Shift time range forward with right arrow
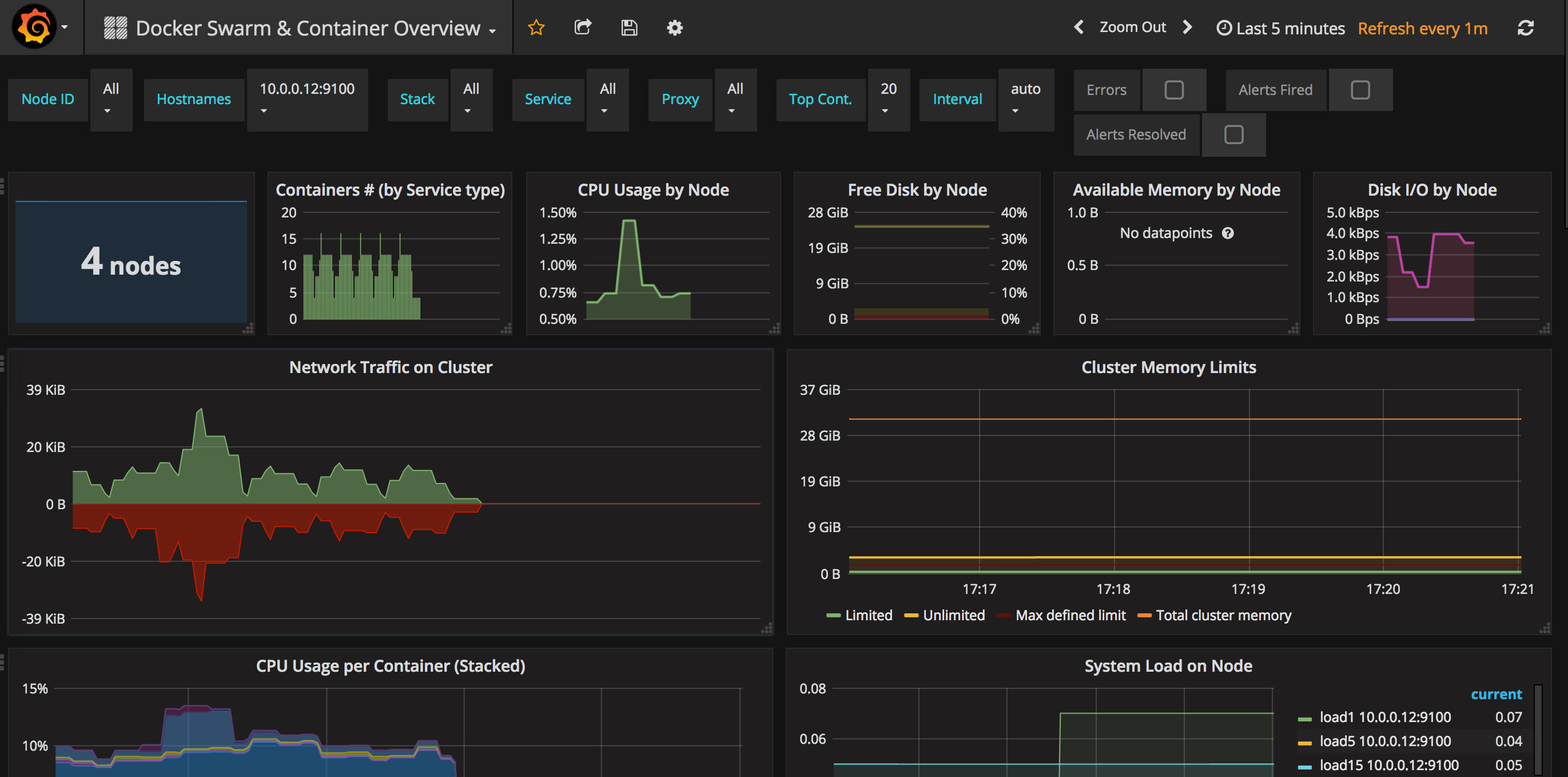The width and height of the screenshot is (1568, 777). [x=1187, y=27]
